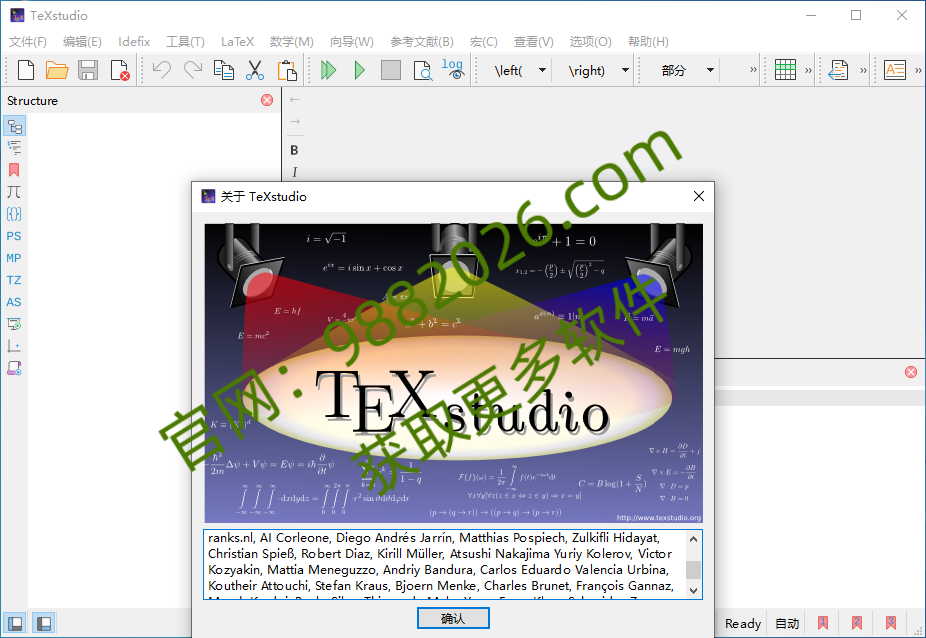Undo last action in toolbar

tap(162, 70)
